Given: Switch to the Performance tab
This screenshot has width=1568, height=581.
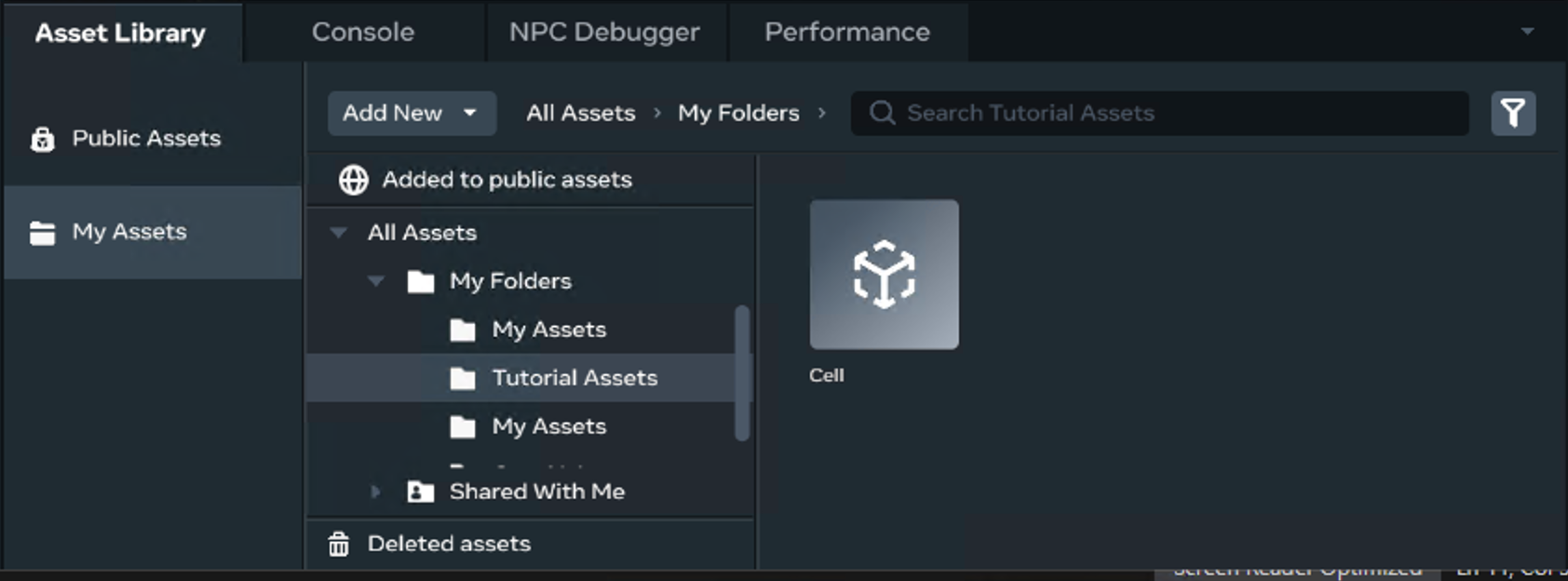Looking at the screenshot, I should 847,33.
